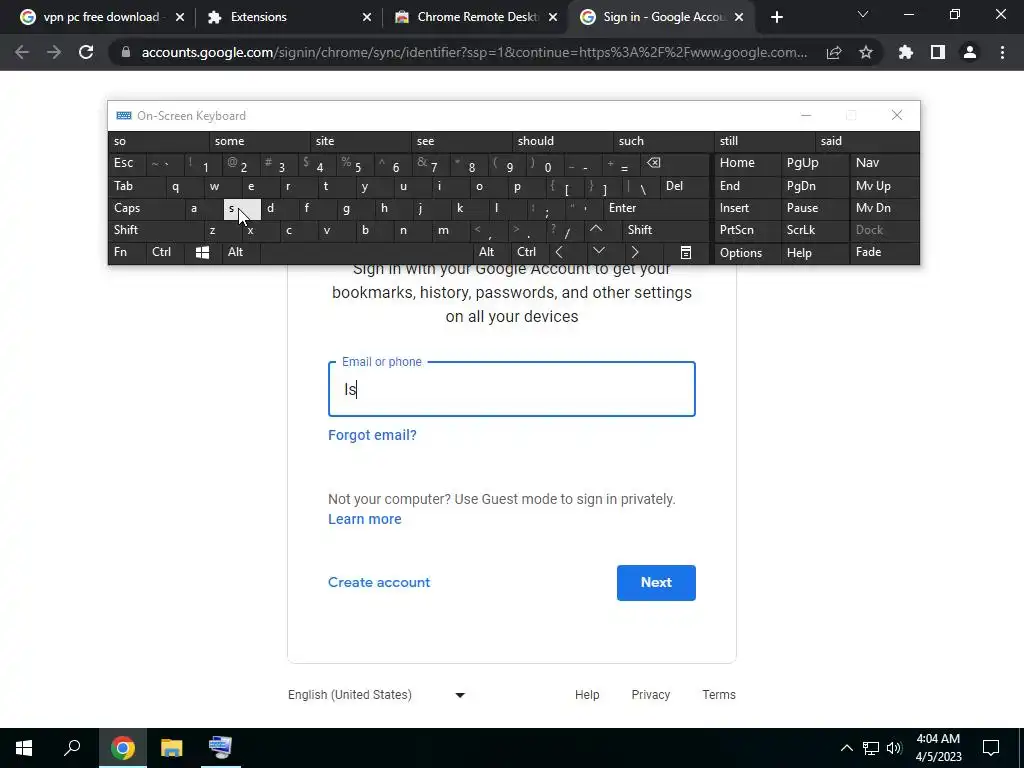
Task: Bookmark page with star icon
Action: [866, 52]
